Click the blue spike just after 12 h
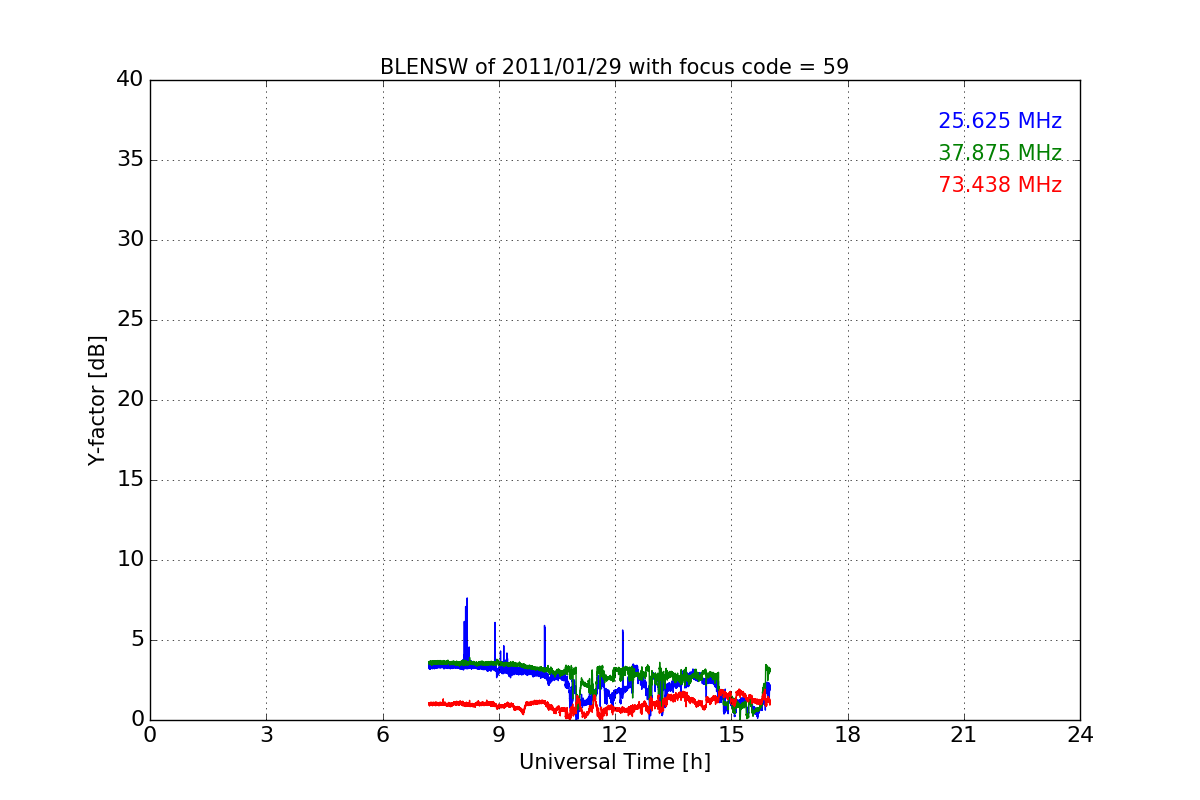 click(x=623, y=655)
